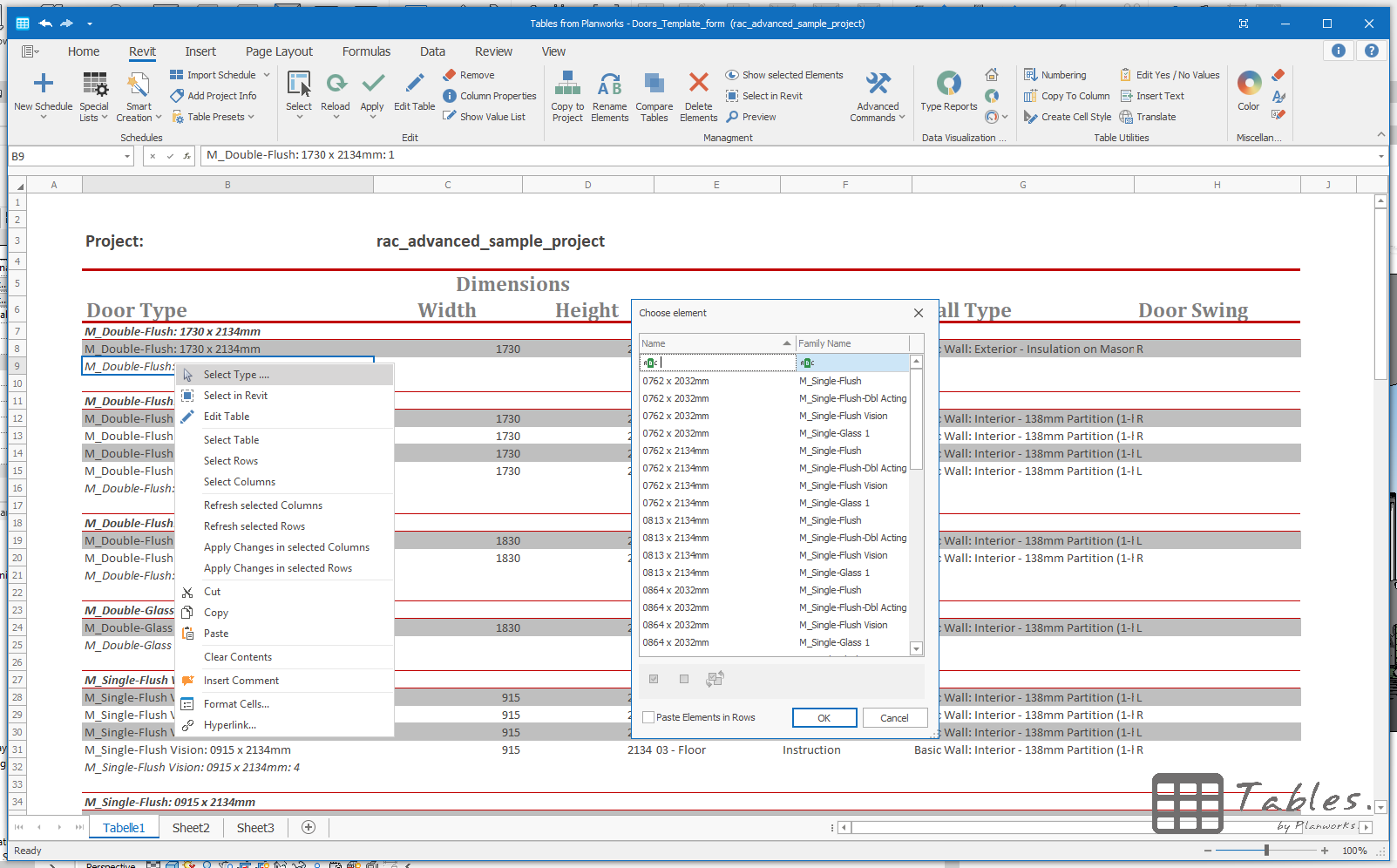Viewport: 1397px width, 868px height.
Task: Click the New Schedule icon
Action: coord(43,85)
